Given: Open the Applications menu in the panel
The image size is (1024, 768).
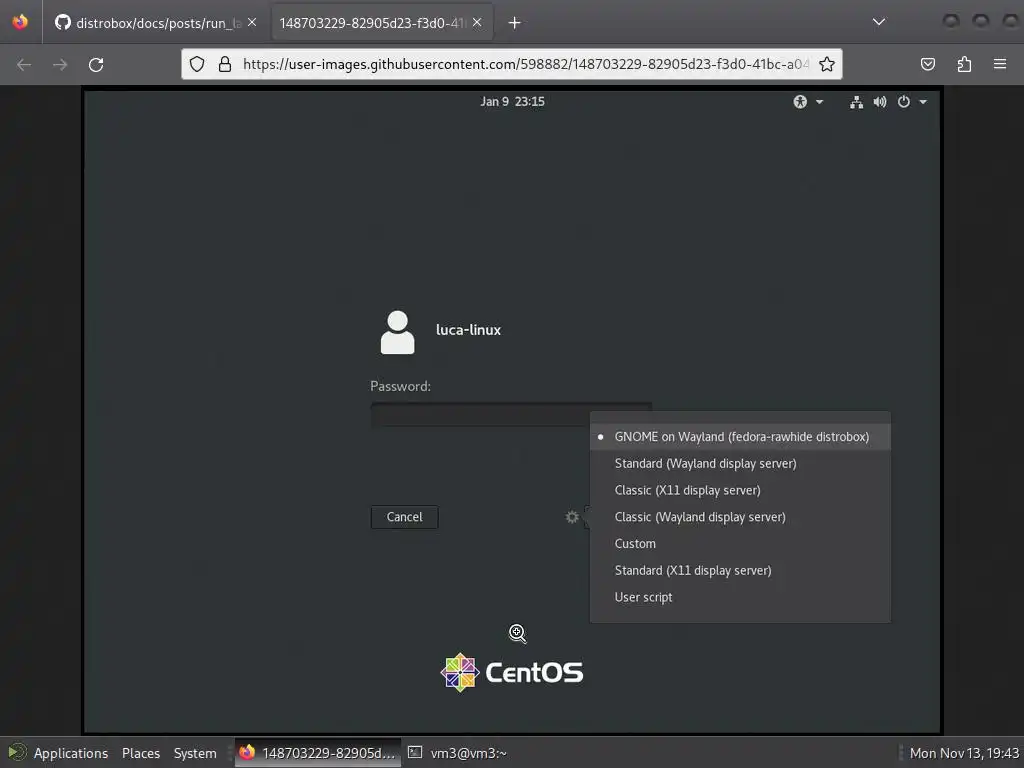Looking at the screenshot, I should click(71, 753).
